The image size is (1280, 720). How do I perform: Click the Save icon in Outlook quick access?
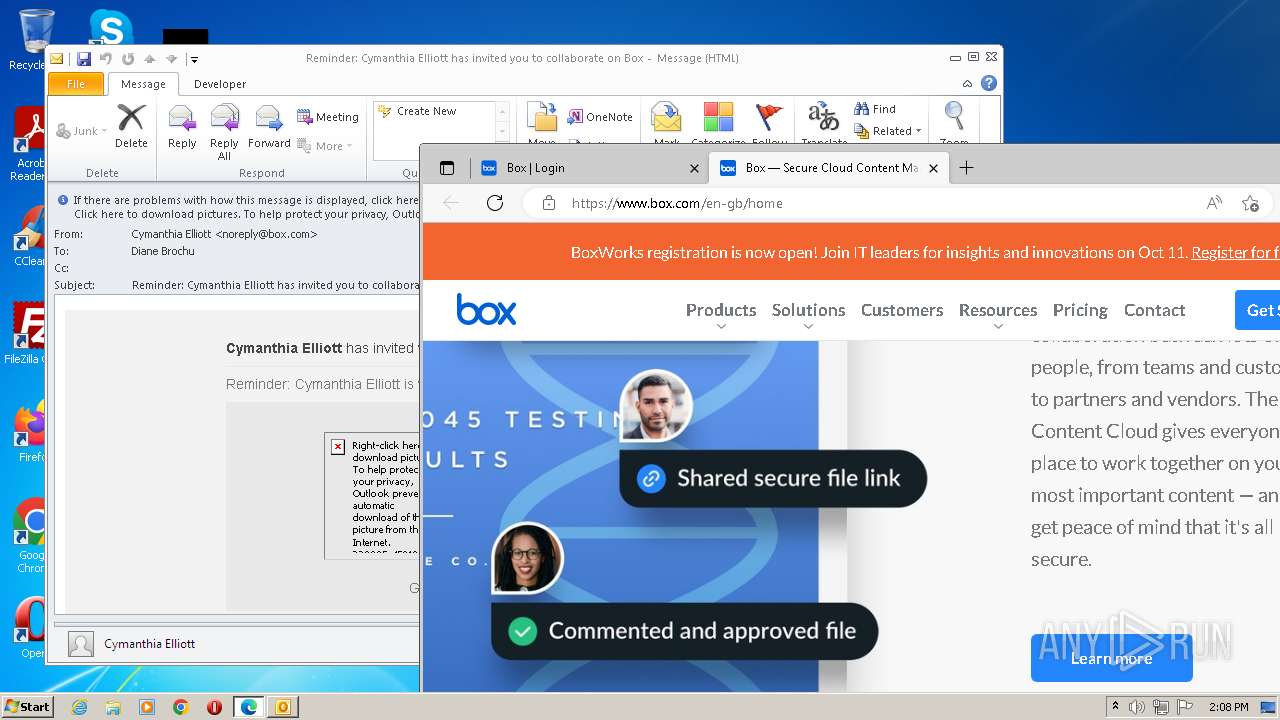(84, 59)
